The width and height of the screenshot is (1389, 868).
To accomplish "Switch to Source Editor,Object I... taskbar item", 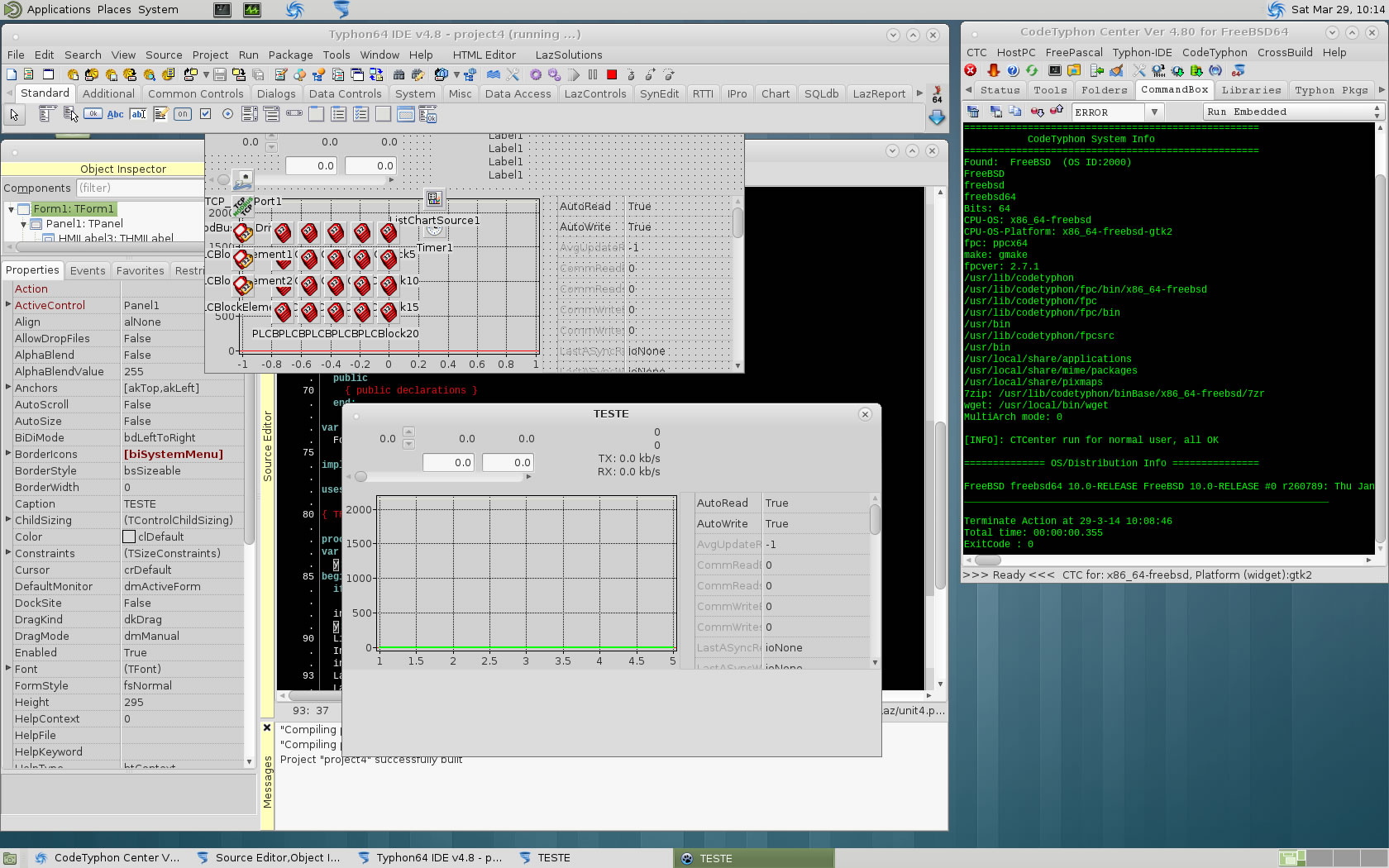I will pyautogui.click(x=269, y=857).
